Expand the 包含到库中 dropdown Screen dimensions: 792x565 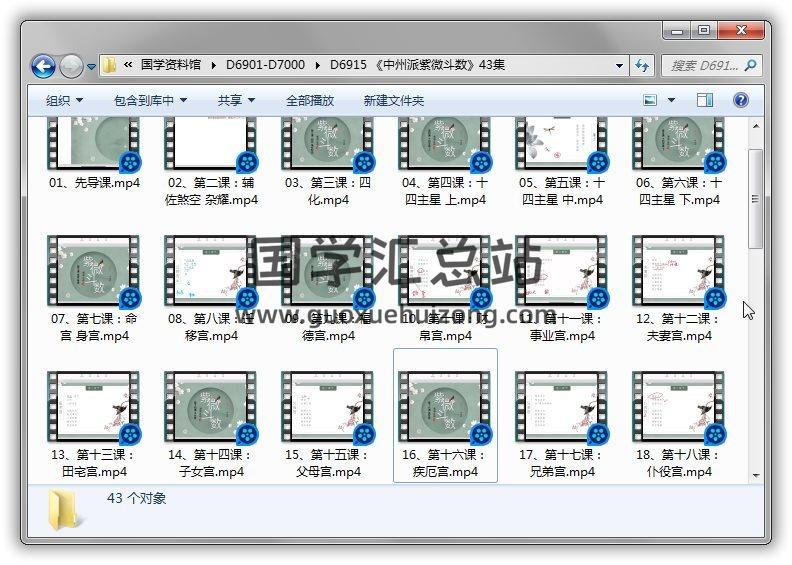(150, 101)
